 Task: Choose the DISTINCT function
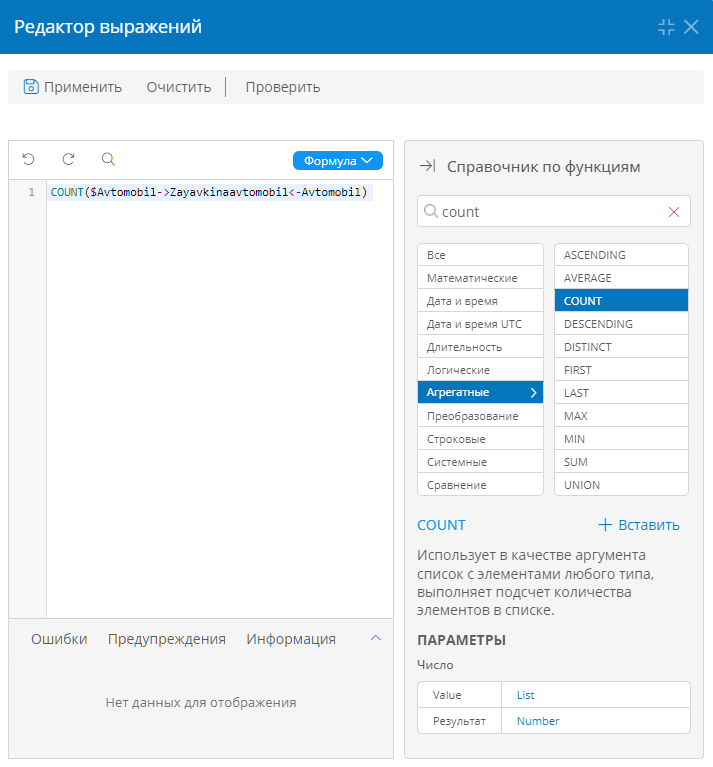click(x=621, y=347)
